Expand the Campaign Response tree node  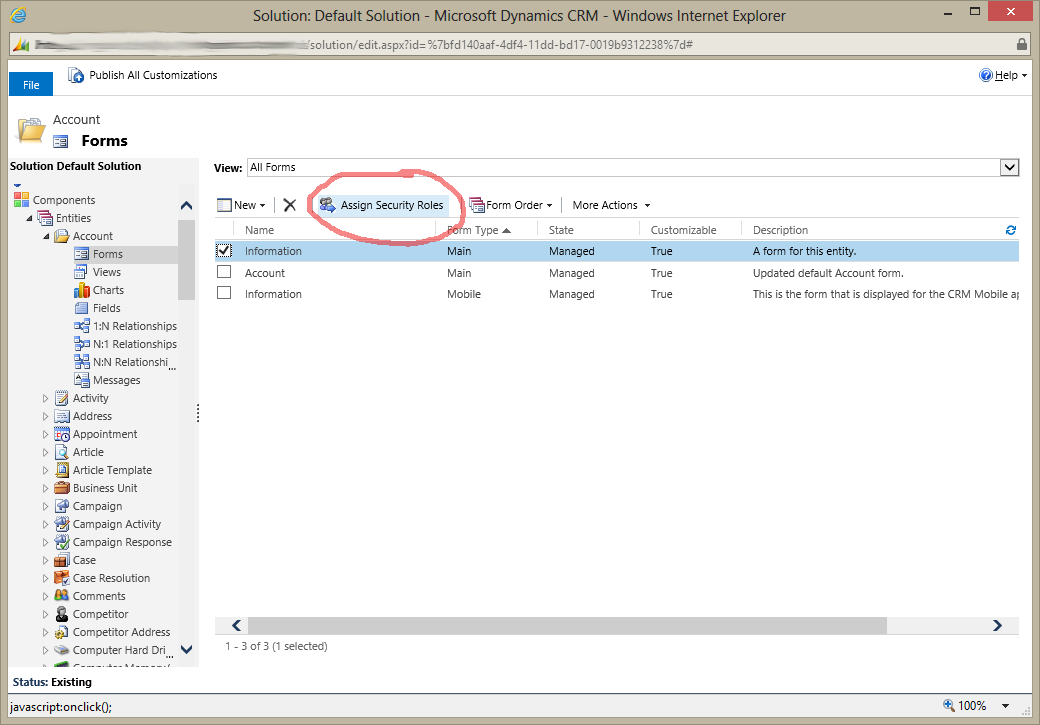coord(45,542)
